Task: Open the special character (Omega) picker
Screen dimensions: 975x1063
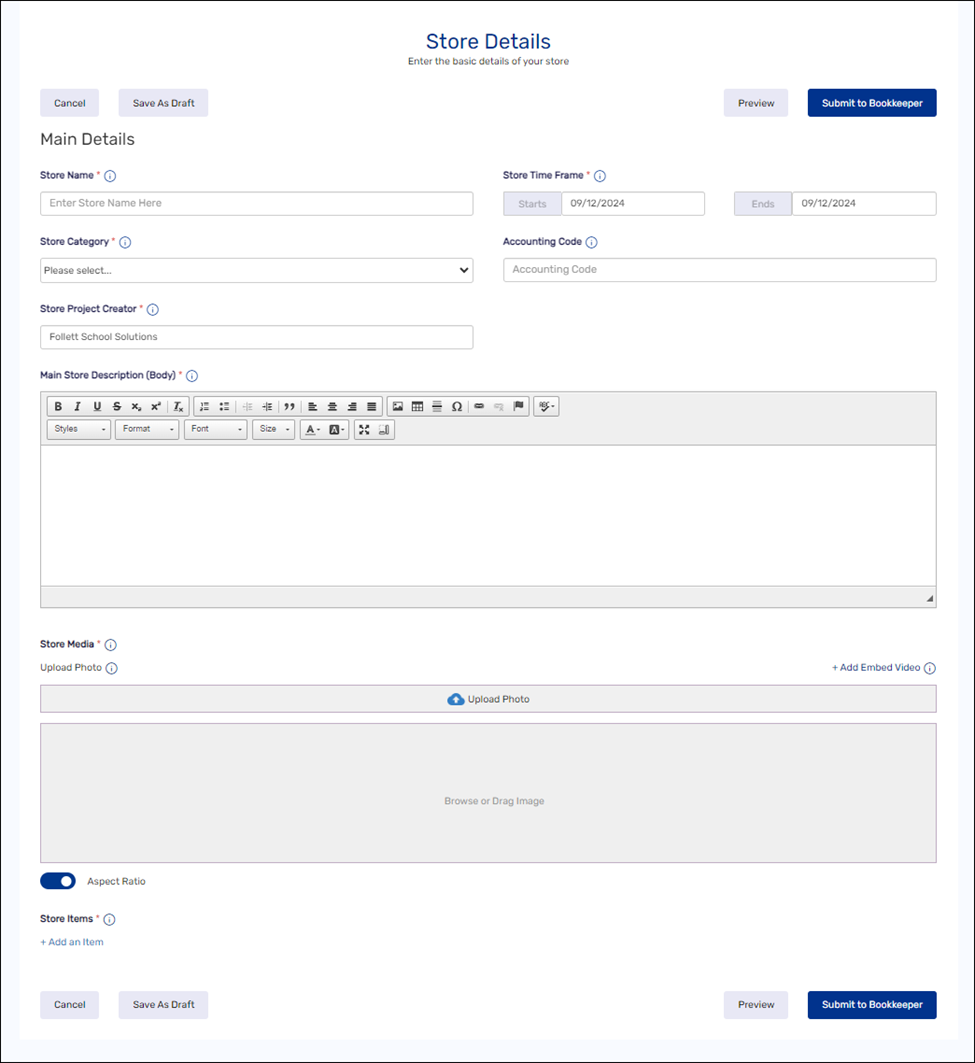Action: point(457,407)
